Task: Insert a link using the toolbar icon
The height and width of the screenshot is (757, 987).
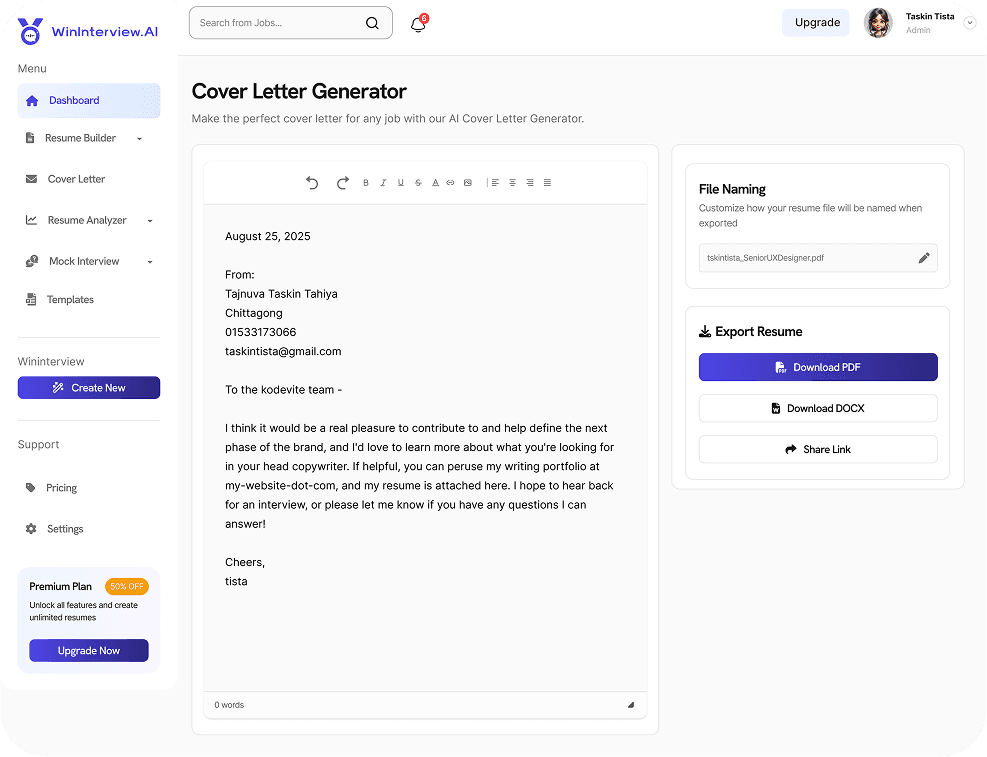Action: [450, 183]
